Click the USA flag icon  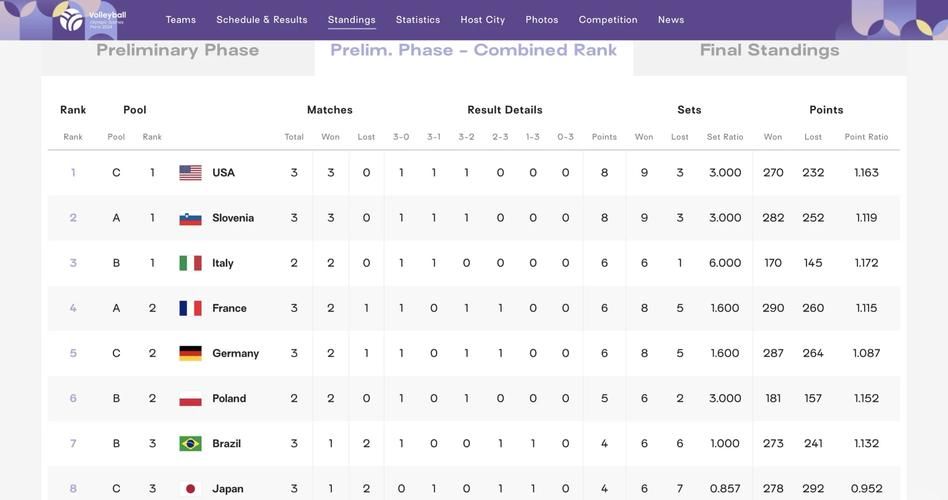190,173
